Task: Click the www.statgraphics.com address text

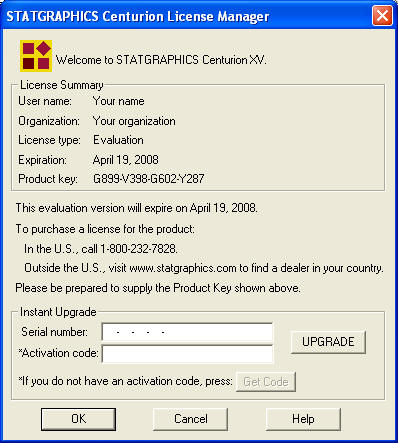Action: pos(183,268)
